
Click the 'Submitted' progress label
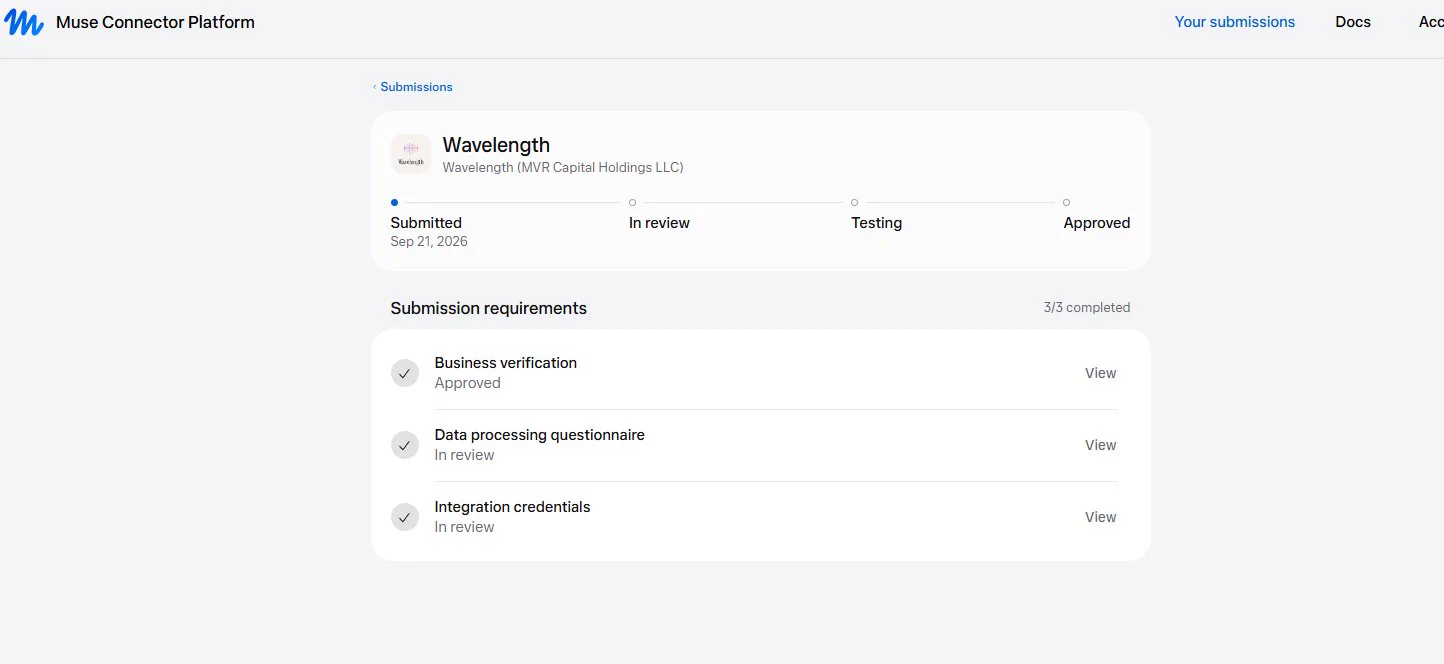click(426, 223)
